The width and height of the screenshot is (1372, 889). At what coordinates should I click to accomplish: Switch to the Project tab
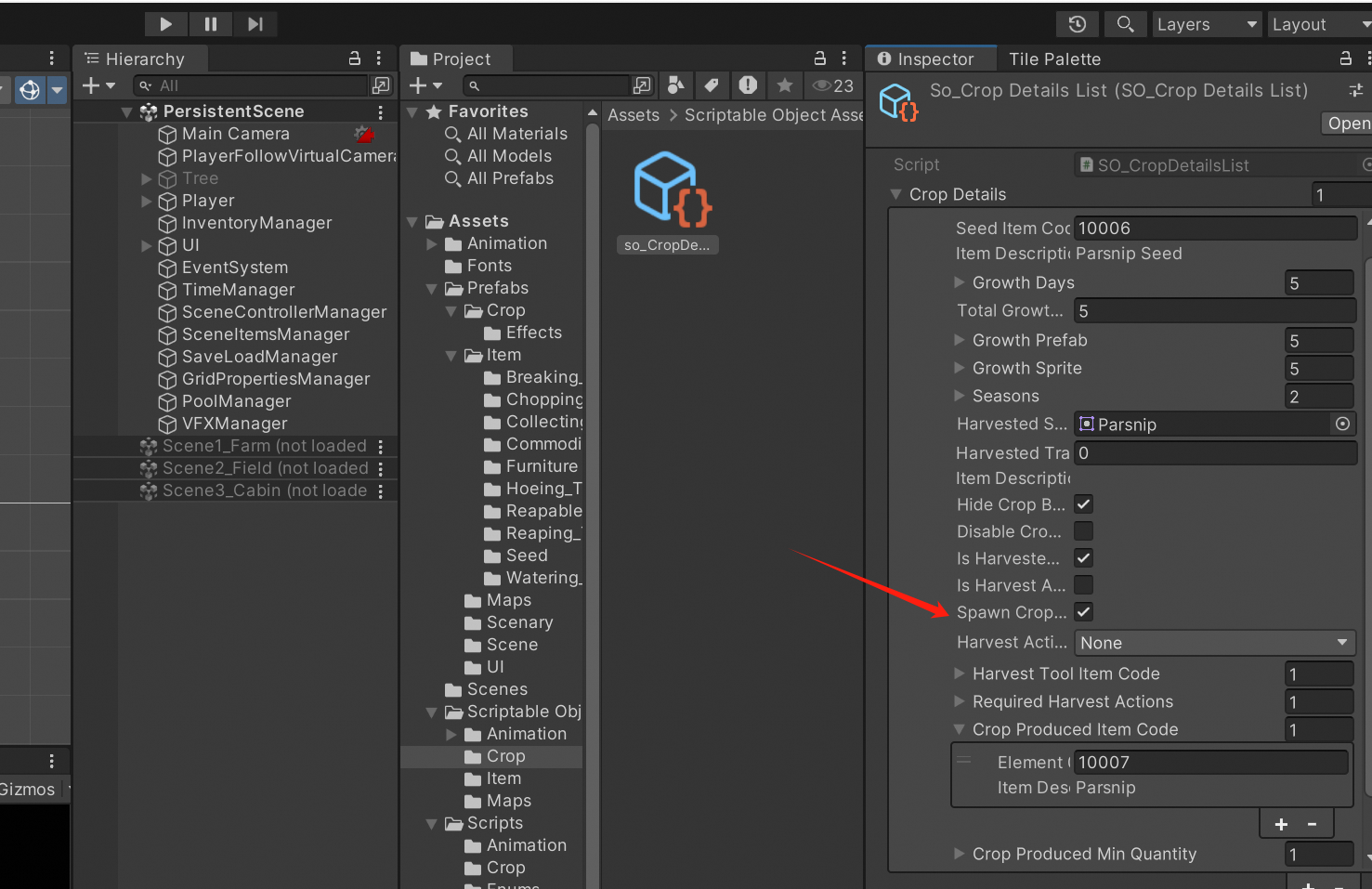pyautogui.click(x=451, y=59)
